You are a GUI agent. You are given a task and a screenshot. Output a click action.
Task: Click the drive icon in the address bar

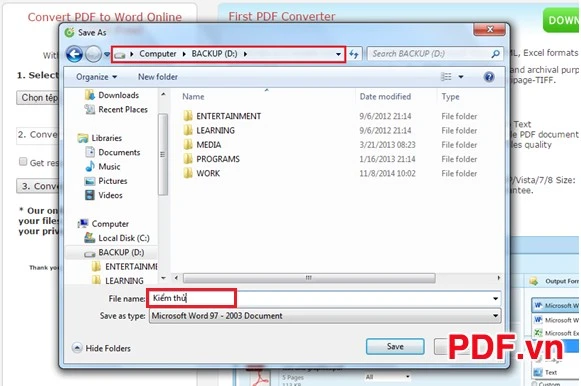(119, 55)
